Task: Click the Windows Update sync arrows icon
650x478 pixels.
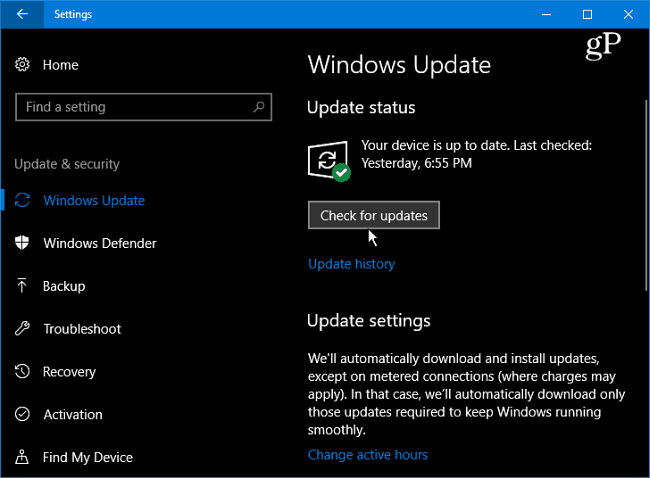Action: click(x=22, y=200)
